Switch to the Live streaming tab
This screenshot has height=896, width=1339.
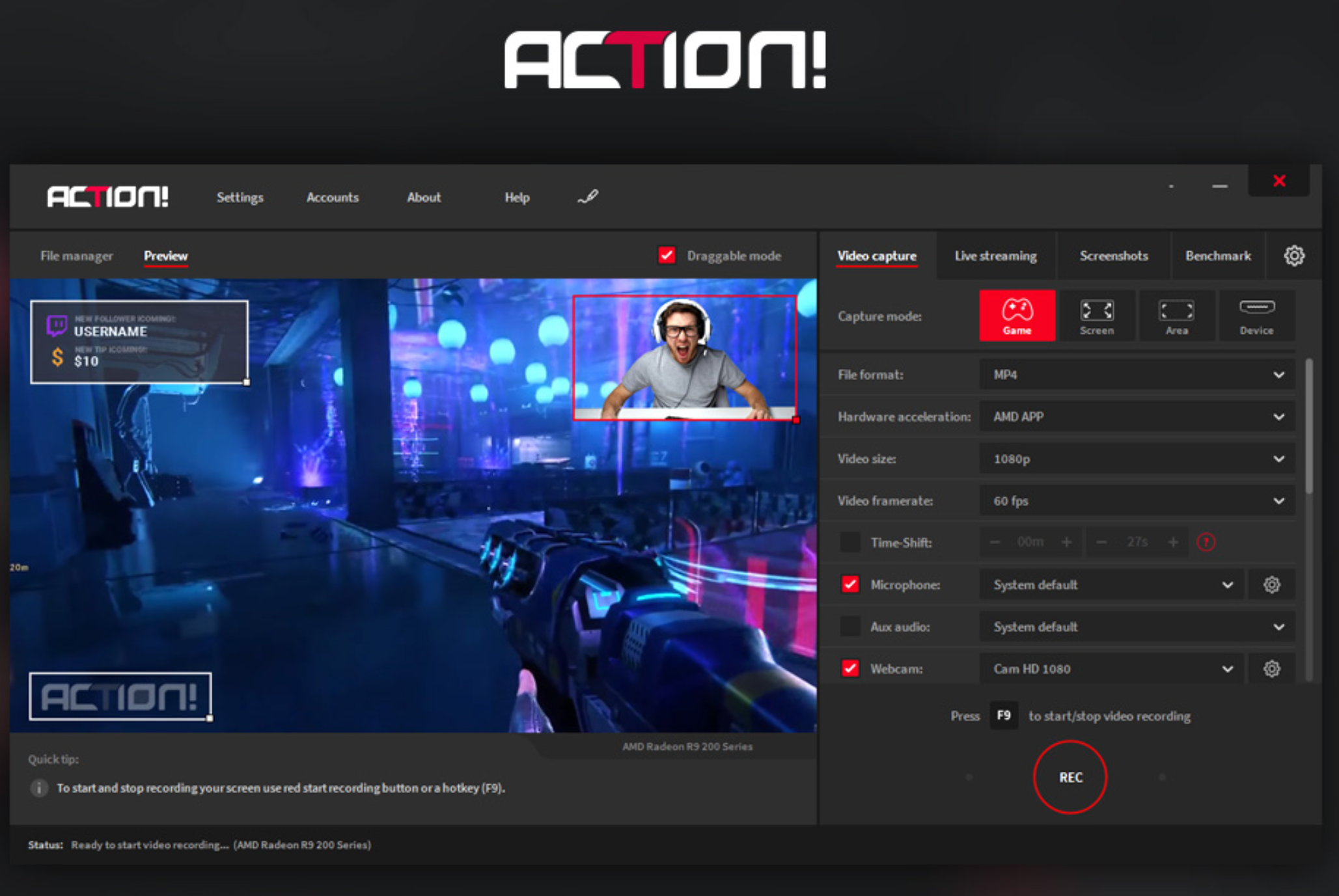click(996, 256)
